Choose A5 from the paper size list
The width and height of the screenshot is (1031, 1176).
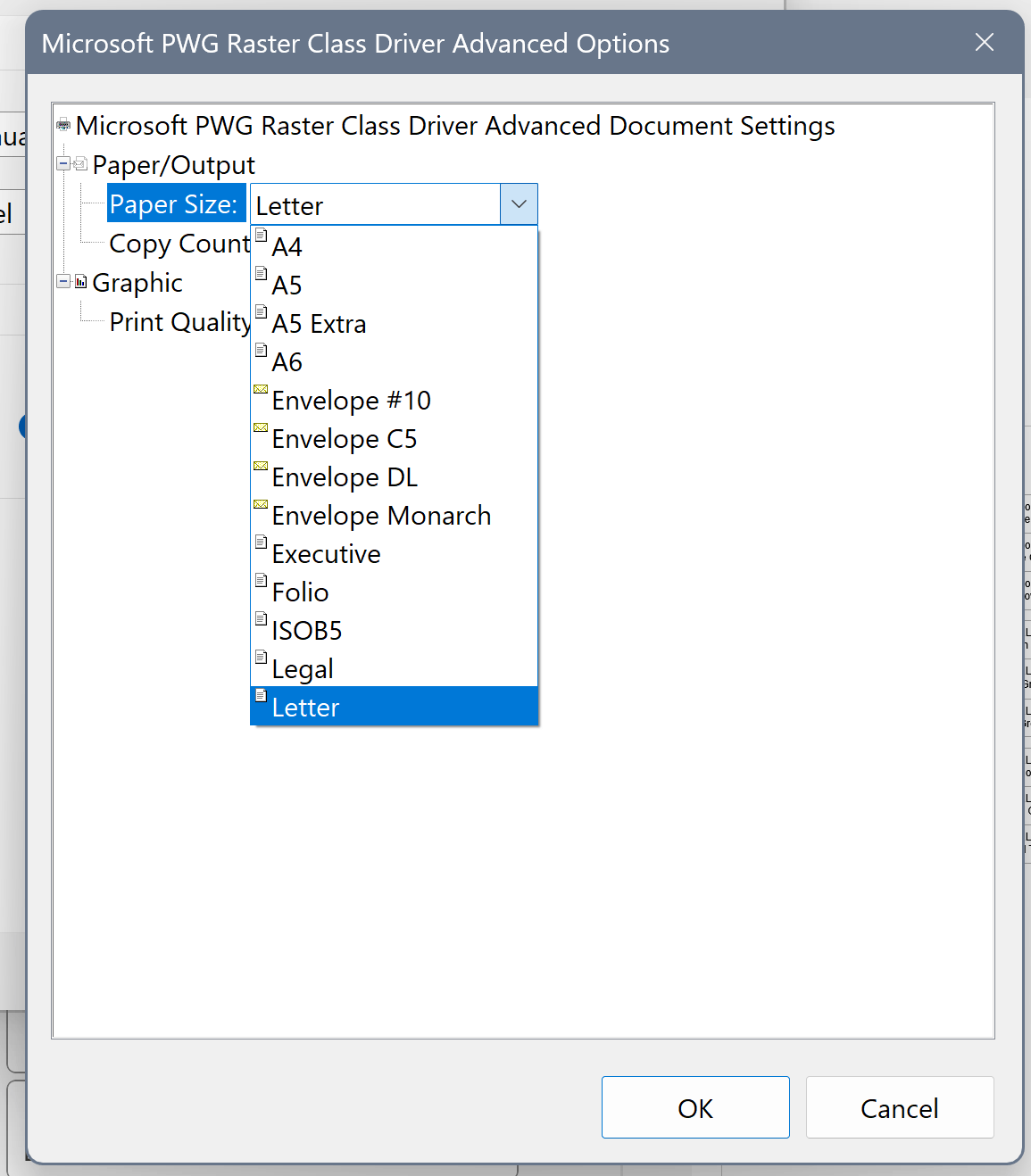pos(395,285)
